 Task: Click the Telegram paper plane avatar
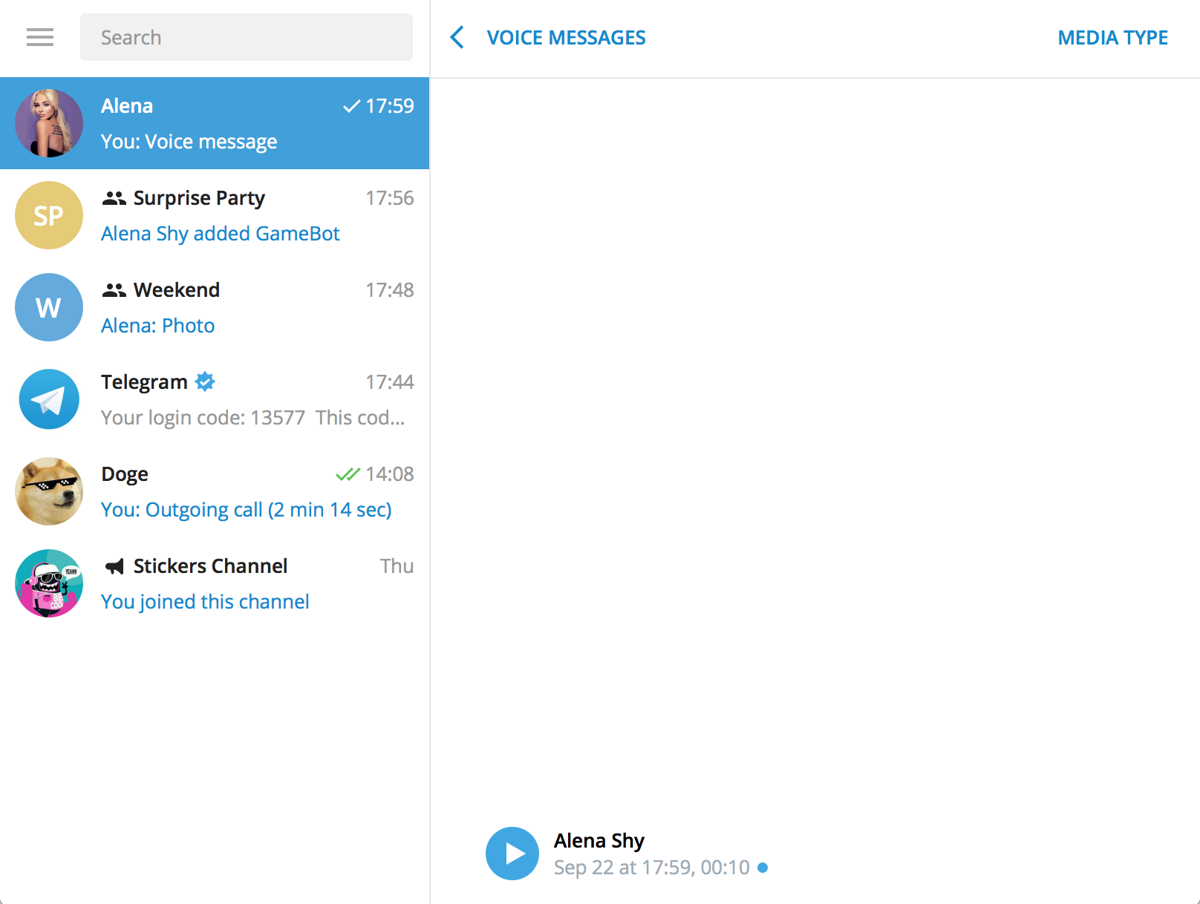point(49,399)
